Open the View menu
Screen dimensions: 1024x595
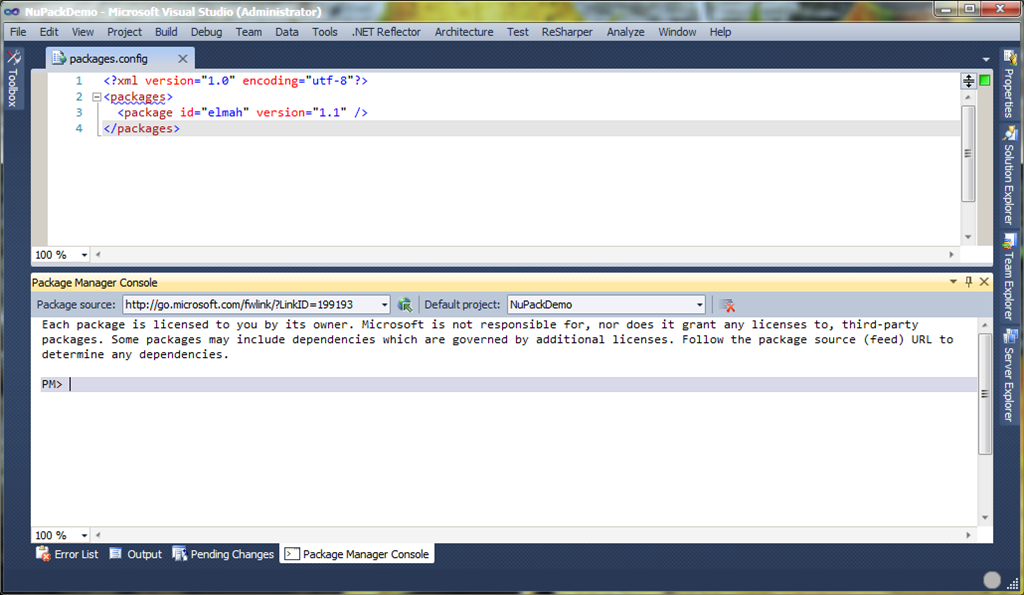82,32
